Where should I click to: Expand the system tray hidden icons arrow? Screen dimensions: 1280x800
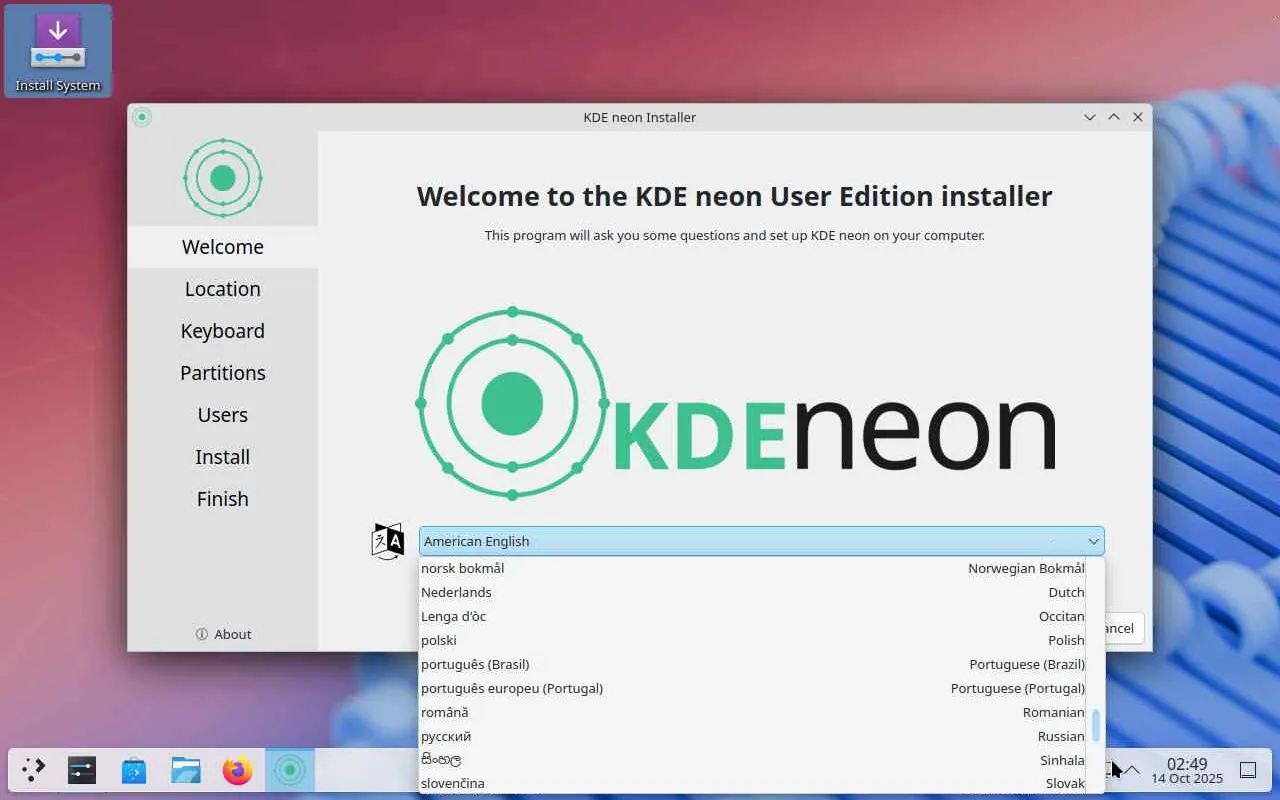point(1133,770)
